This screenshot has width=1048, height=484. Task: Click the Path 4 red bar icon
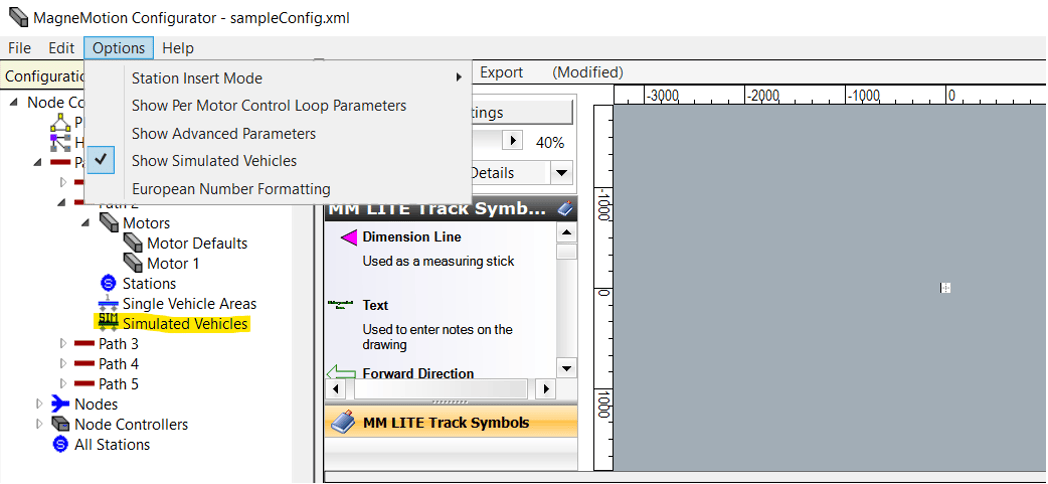click(x=84, y=364)
